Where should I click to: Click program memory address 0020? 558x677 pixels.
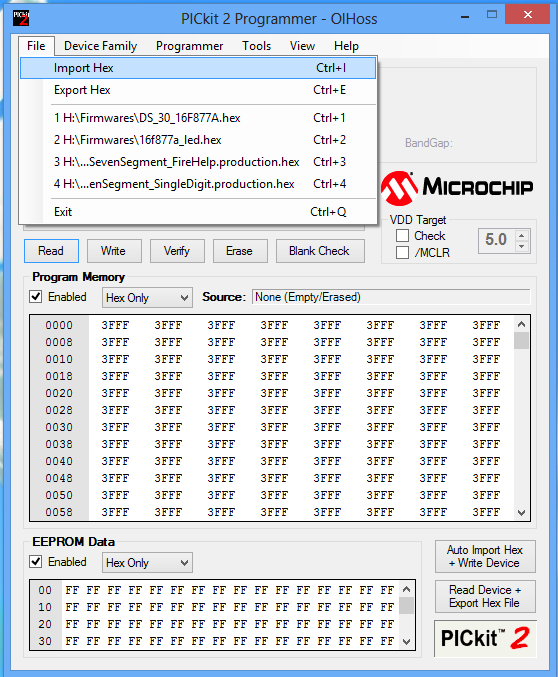coord(59,393)
